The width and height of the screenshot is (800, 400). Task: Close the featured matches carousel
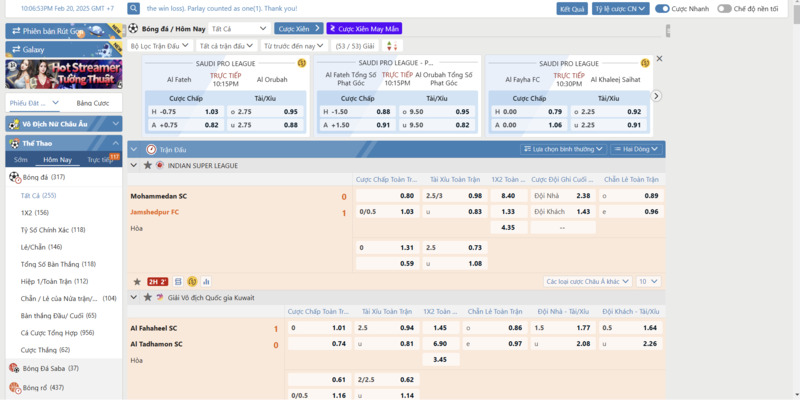click(x=659, y=59)
